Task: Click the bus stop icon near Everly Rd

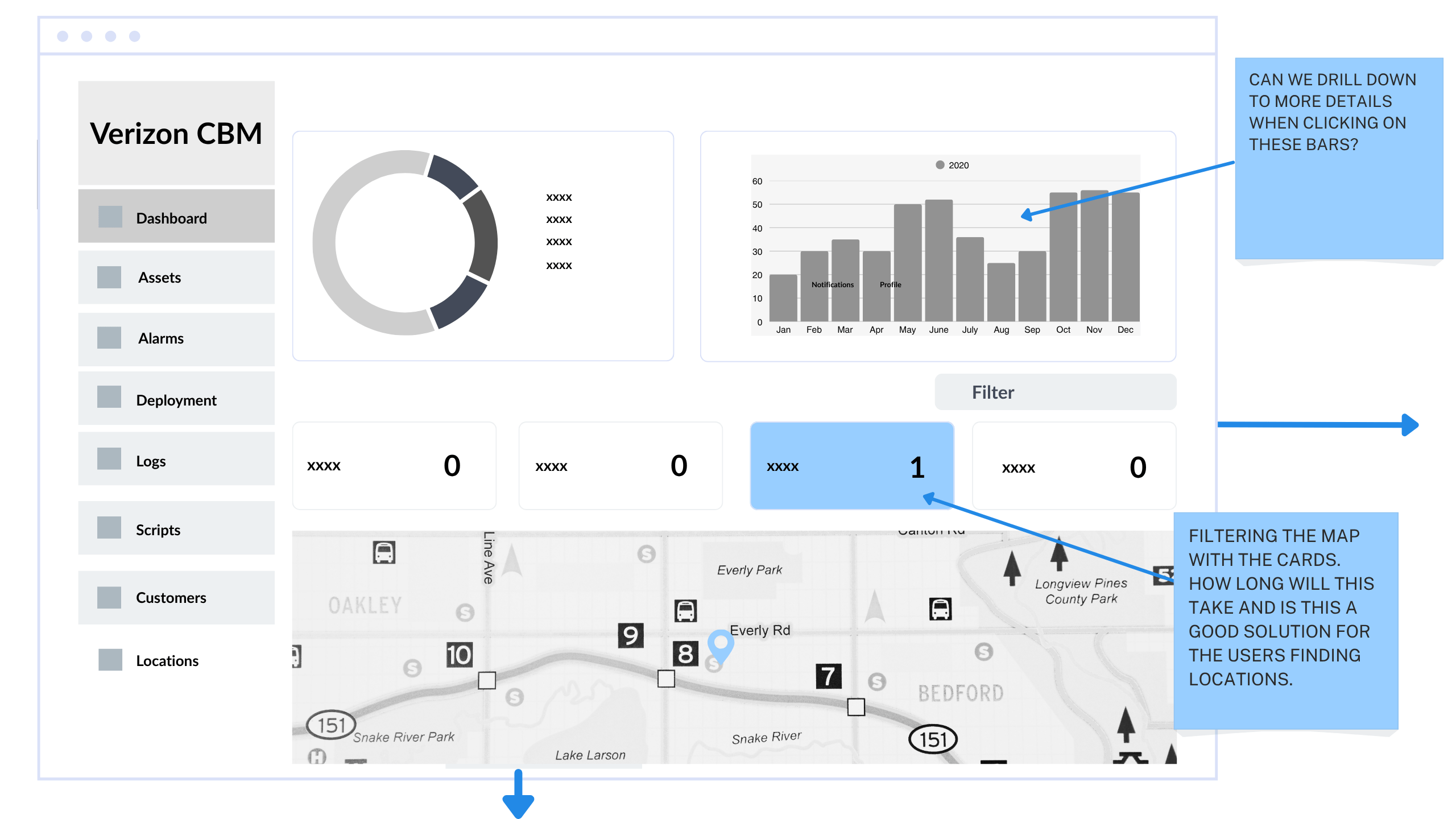Action: [685, 611]
